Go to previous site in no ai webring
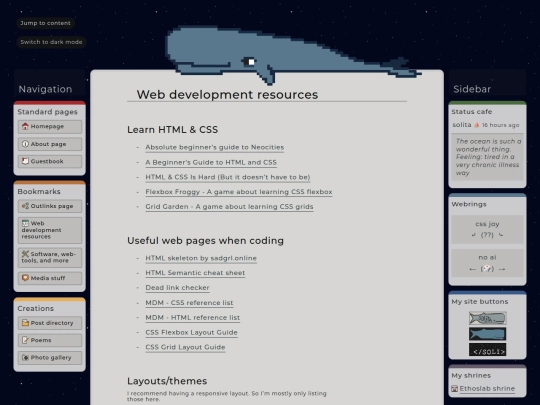 click(x=472, y=269)
